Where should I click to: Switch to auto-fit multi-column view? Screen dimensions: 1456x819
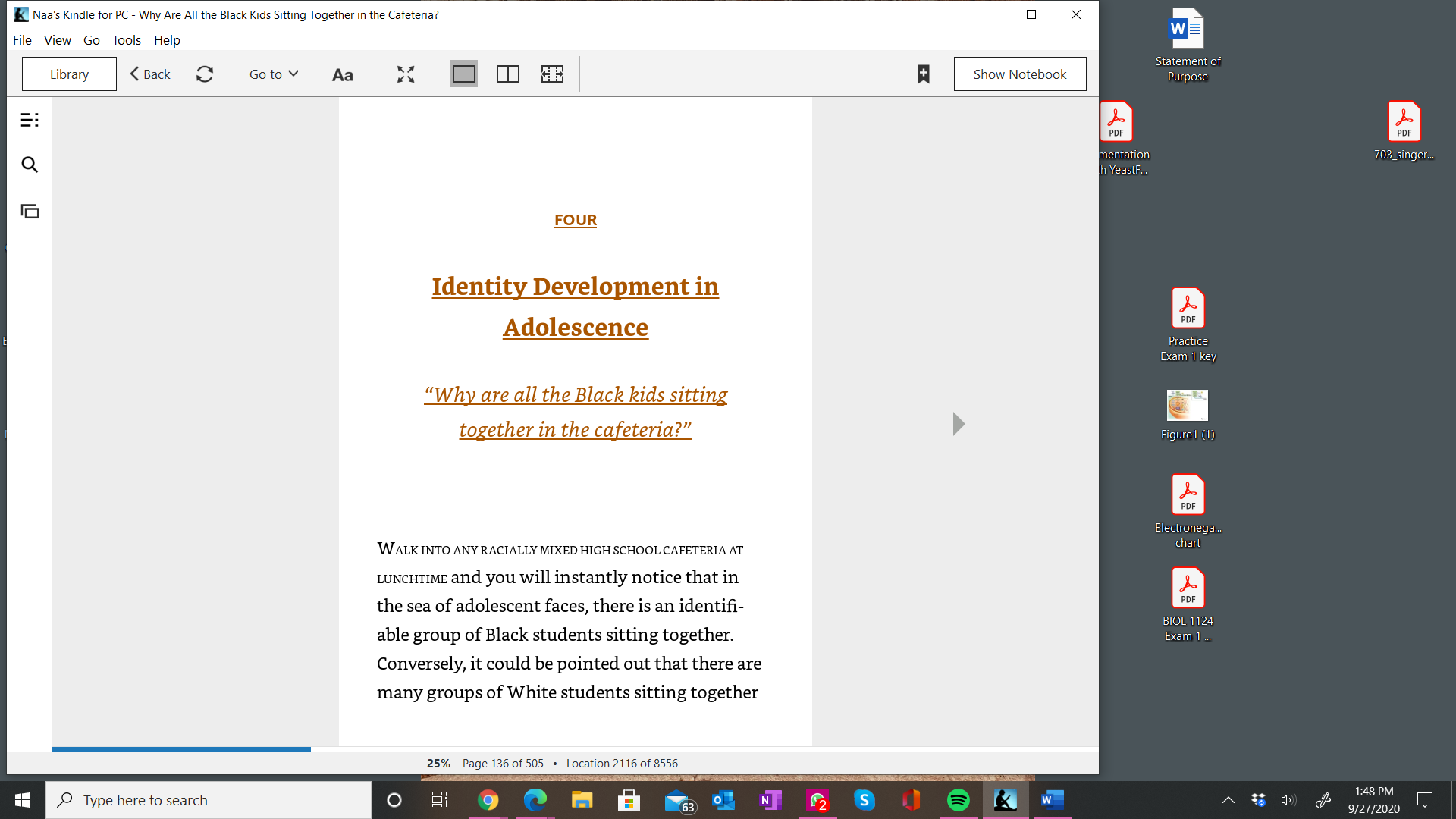[x=552, y=74]
